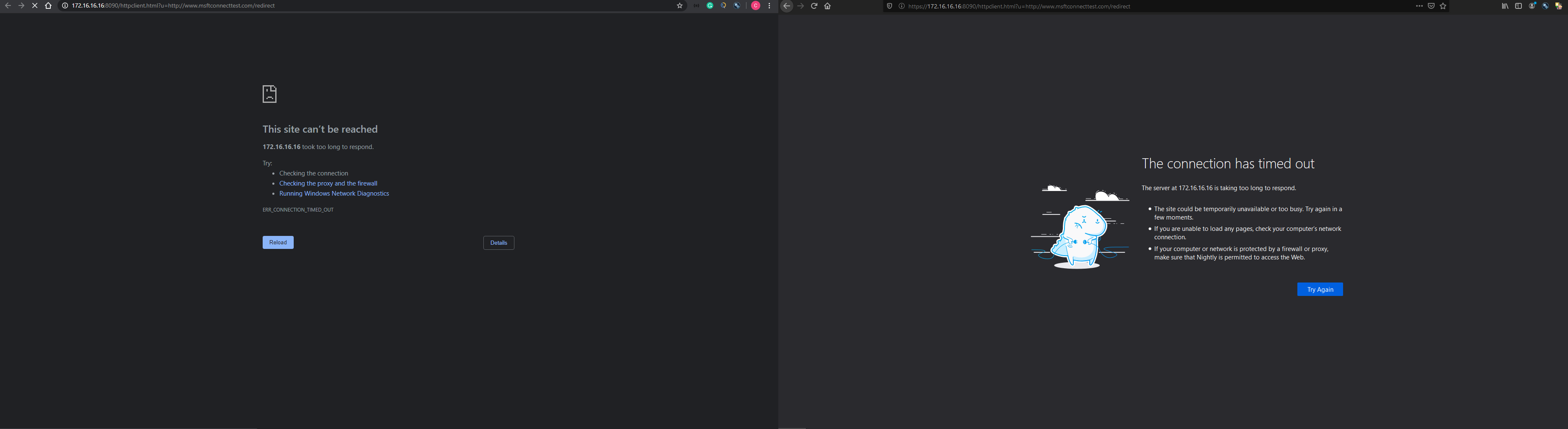Reload the page in Firefox
Viewport: 1568px width, 429px height.
coord(814,5)
